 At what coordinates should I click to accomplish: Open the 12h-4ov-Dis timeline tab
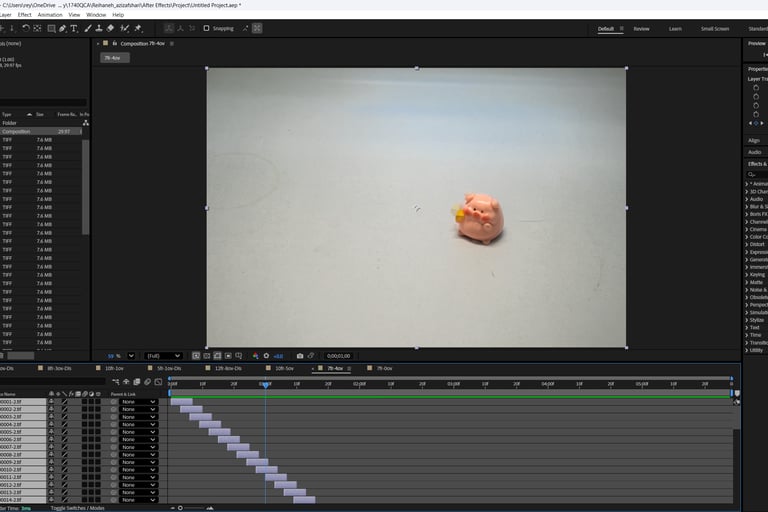228,368
